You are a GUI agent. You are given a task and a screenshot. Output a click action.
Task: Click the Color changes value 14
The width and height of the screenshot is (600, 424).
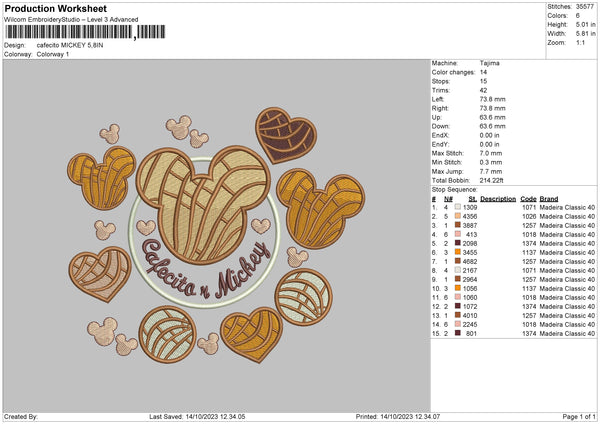483,72
